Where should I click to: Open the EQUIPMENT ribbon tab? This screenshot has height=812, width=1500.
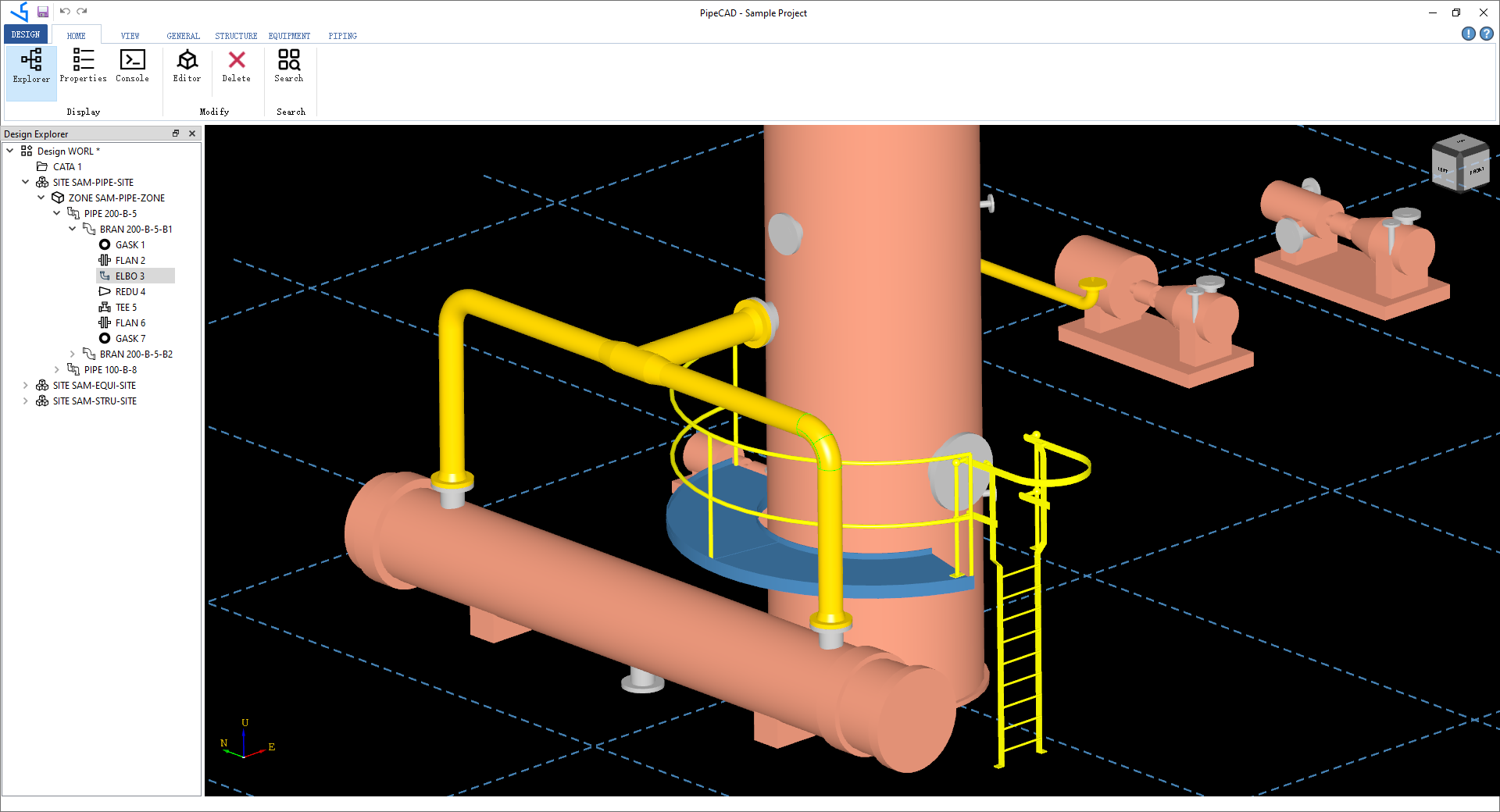289,36
